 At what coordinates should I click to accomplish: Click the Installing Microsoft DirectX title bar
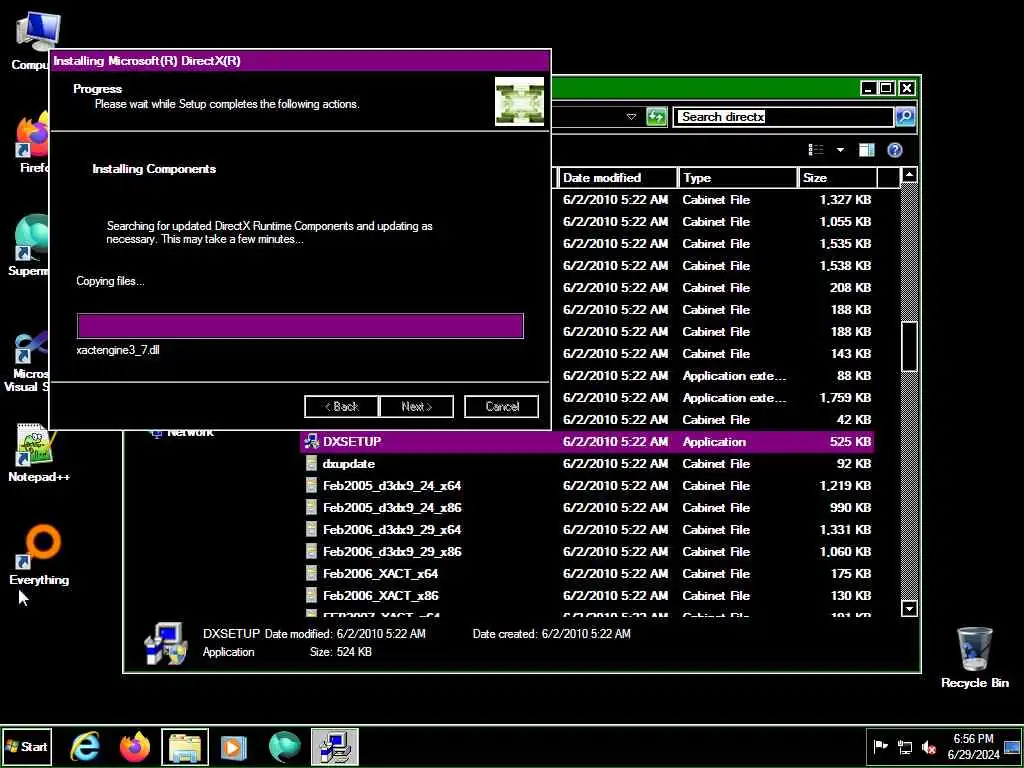tap(300, 61)
